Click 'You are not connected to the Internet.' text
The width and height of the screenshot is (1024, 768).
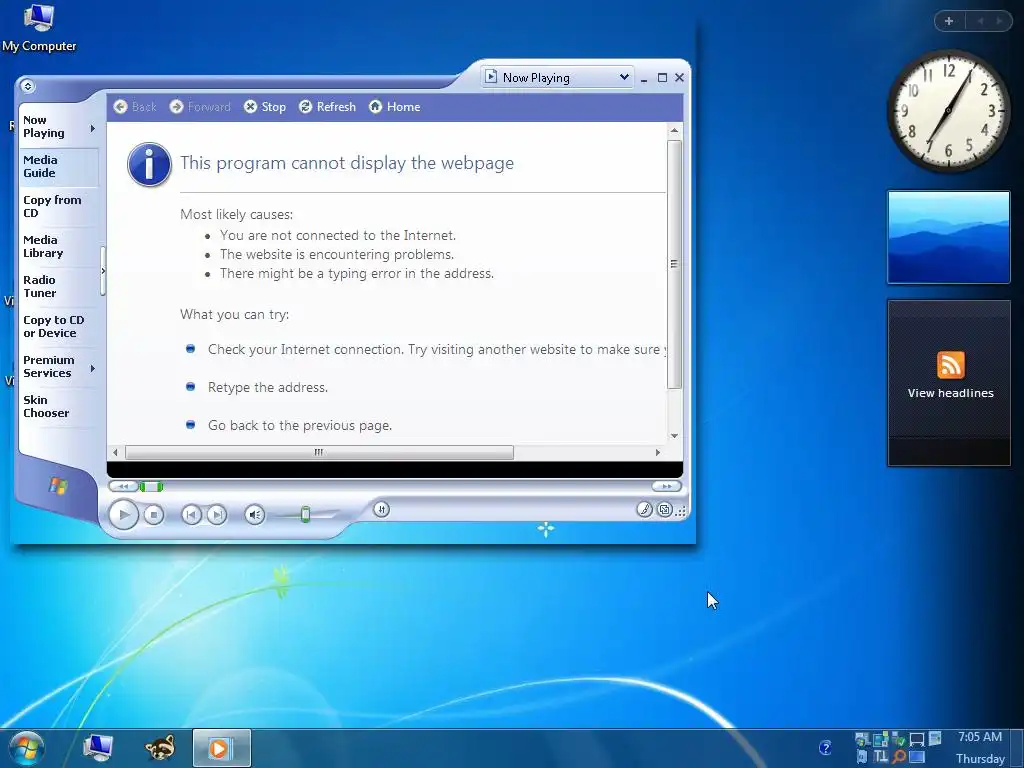tap(338, 235)
